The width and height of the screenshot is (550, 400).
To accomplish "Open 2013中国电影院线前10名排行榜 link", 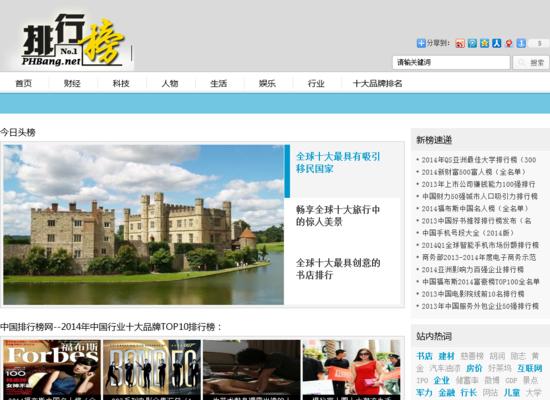I will tap(472, 294).
